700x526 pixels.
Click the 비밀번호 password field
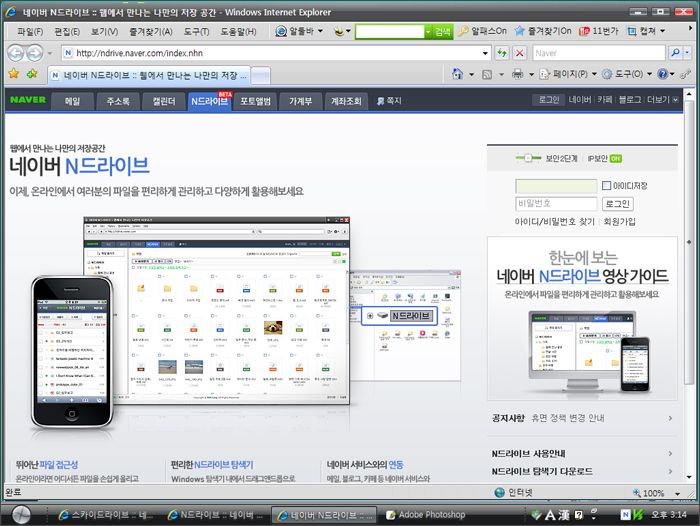point(556,204)
